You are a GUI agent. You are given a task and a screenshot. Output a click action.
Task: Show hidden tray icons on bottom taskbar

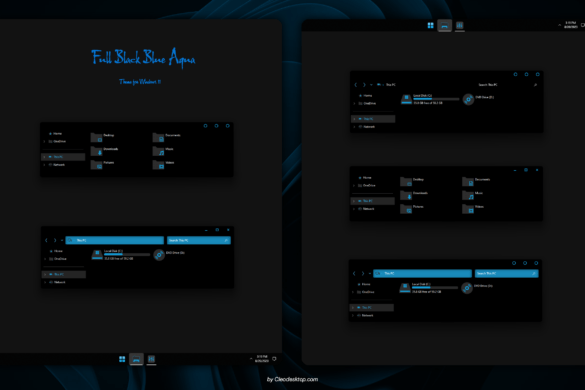point(251,359)
